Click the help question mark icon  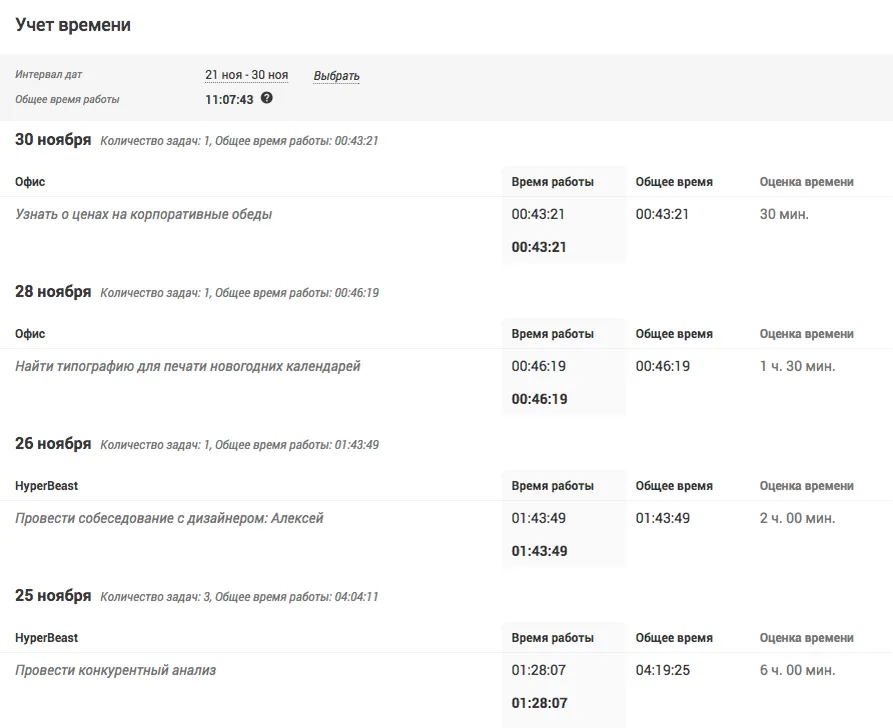point(267,98)
